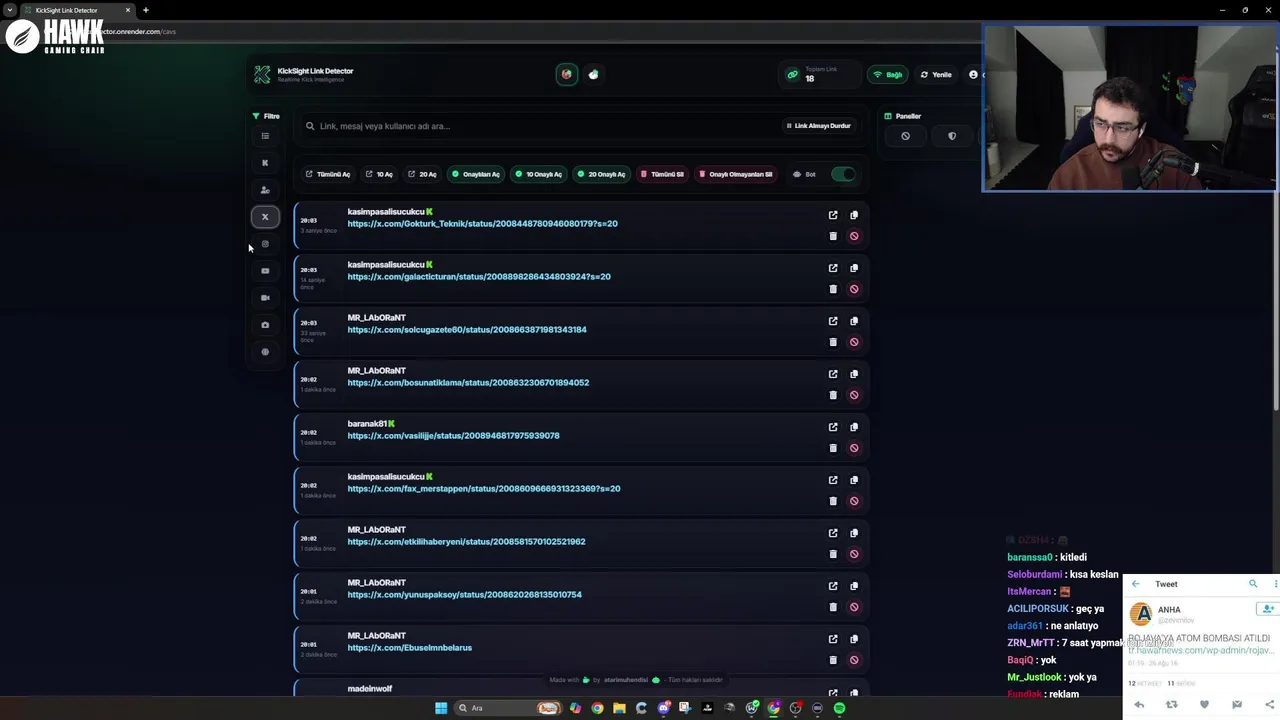Click the KickSight logo icon
The image size is (1280, 720).
click(262, 75)
